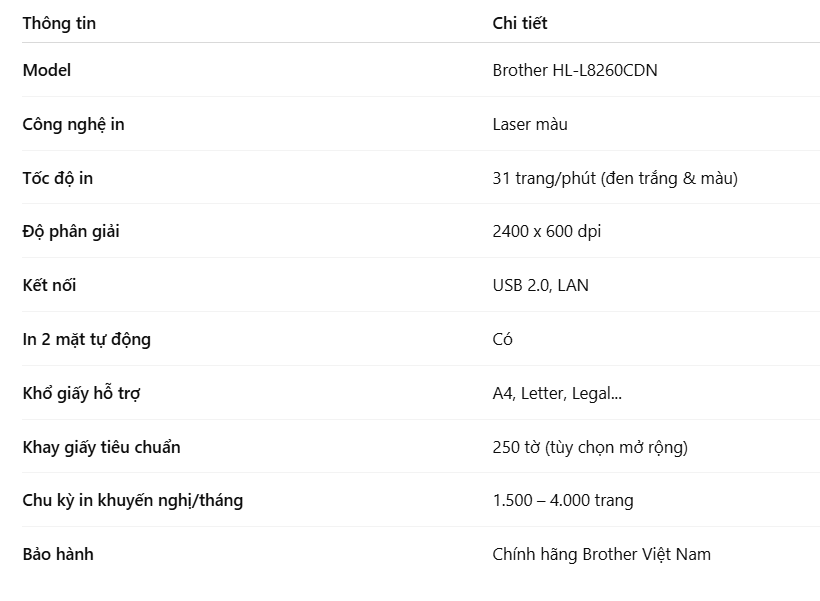
Task: Click the '250 tờ (tùy chọn mở rộng)' value
Action: [589, 447]
